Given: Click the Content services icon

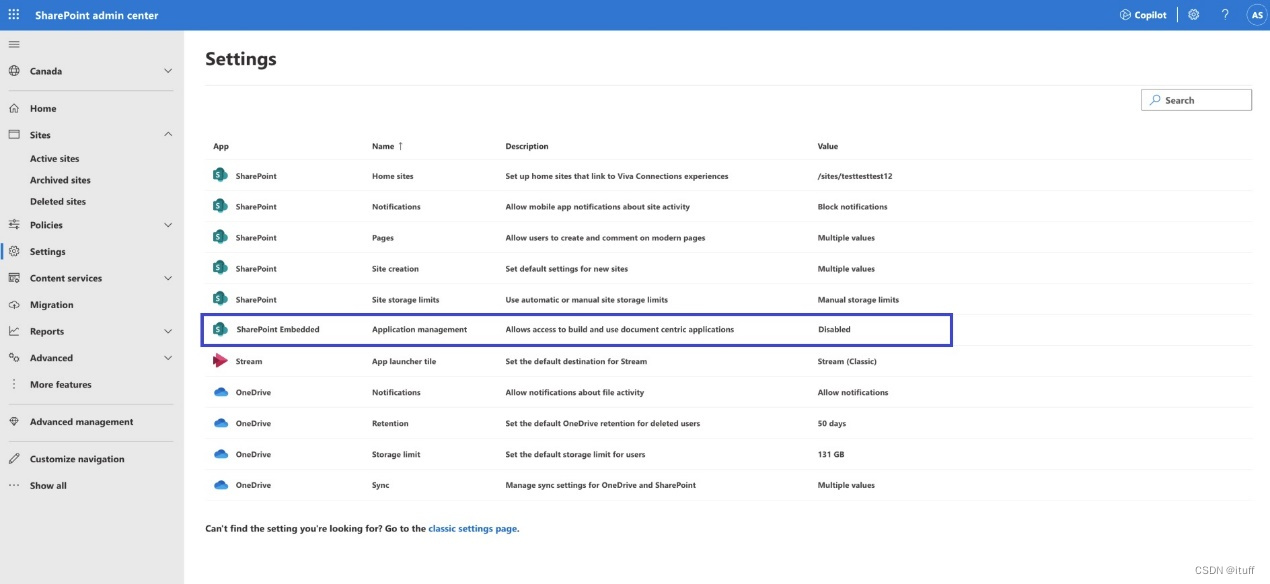Looking at the screenshot, I should click(14, 278).
